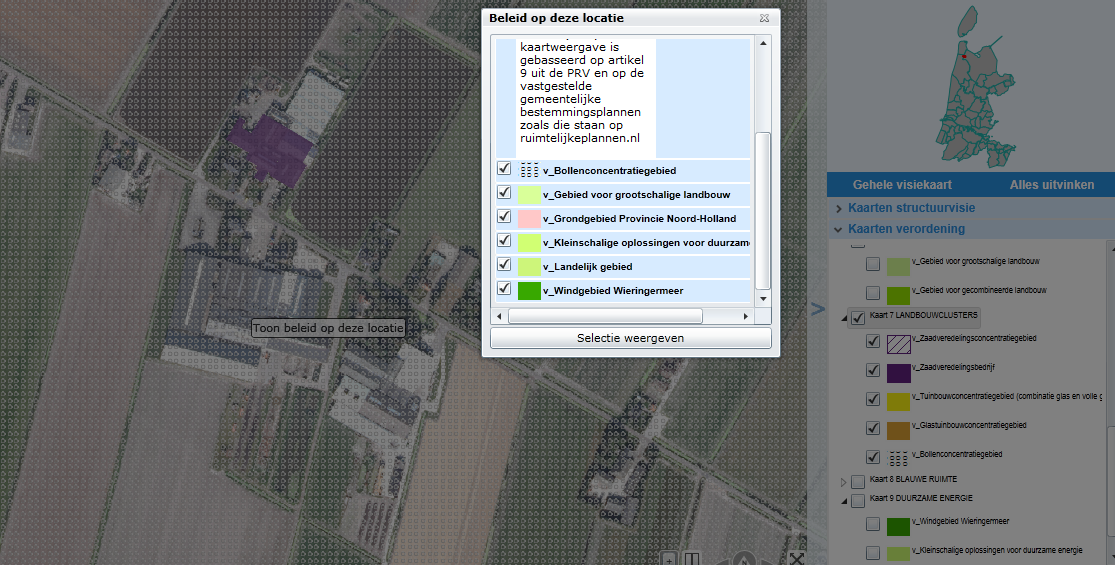
Task: Click the Noord-Holland overview map thumbnail
Action: point(969,88)
